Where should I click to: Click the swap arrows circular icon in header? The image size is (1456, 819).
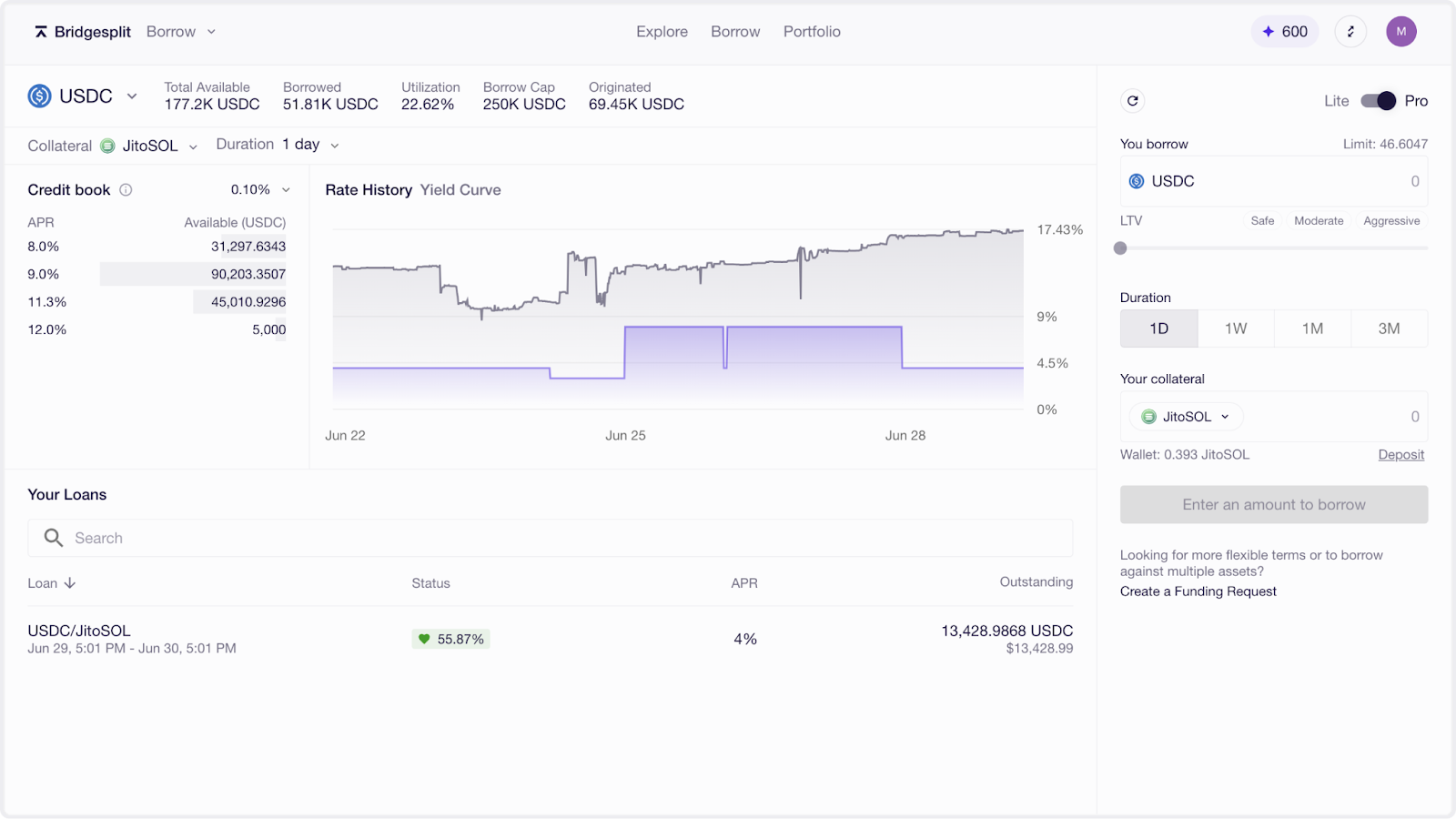[x=1350, y=32]
